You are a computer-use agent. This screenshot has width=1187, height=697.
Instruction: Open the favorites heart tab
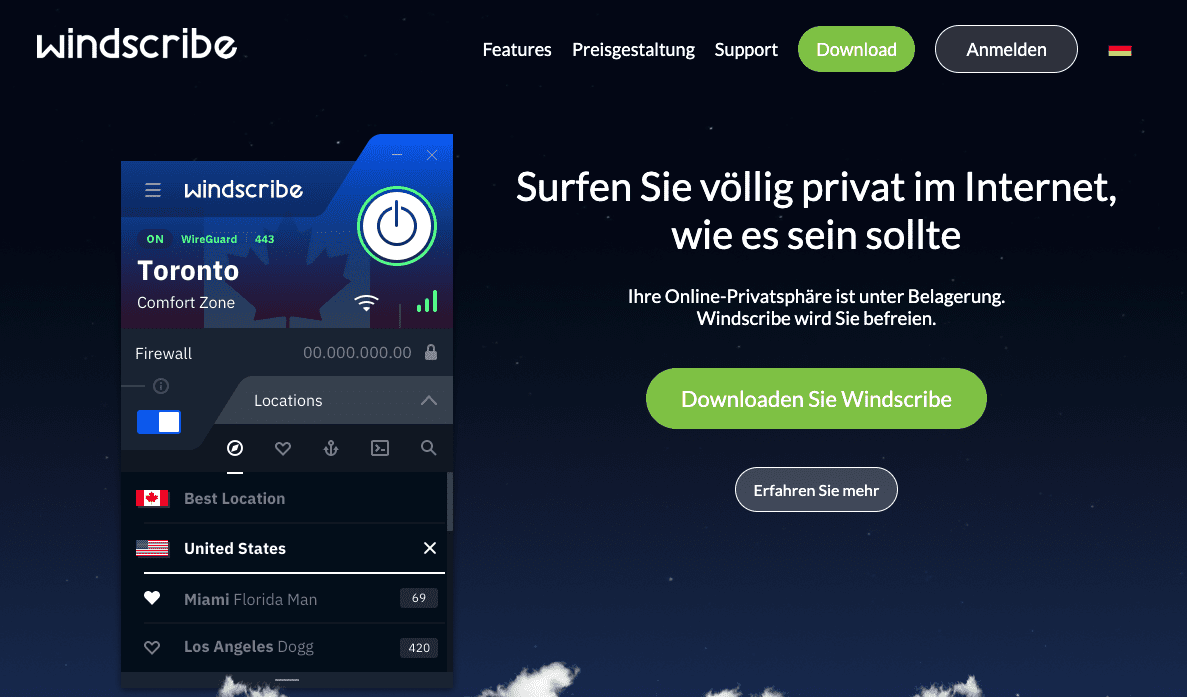(283, 449)
